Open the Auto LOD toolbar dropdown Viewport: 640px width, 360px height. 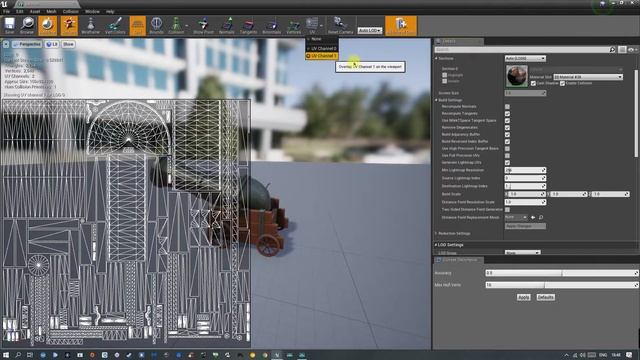370,31
